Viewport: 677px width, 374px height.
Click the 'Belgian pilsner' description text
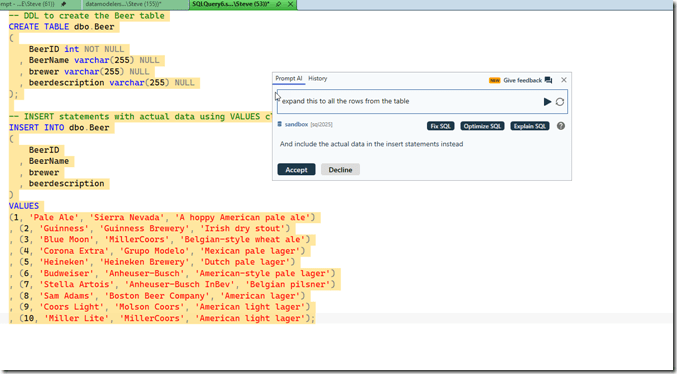pyautogui.click(x=288, y=285)
